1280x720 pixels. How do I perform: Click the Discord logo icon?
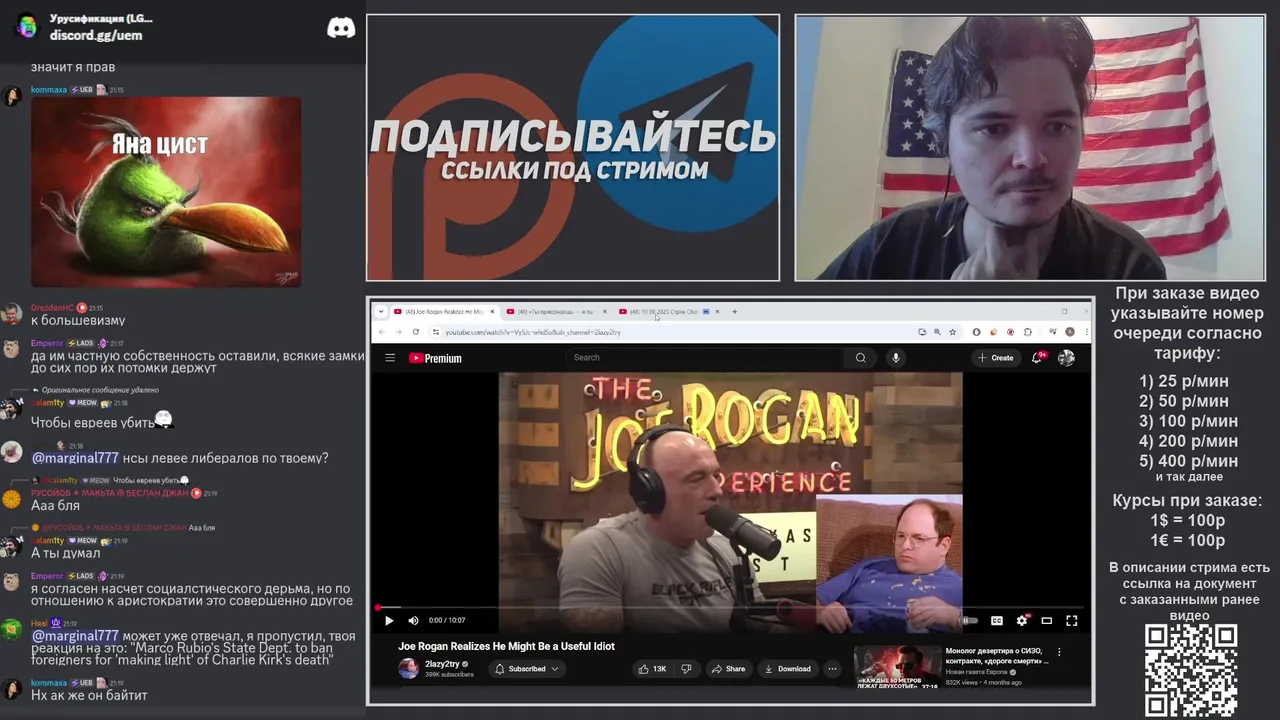(341, 28)
